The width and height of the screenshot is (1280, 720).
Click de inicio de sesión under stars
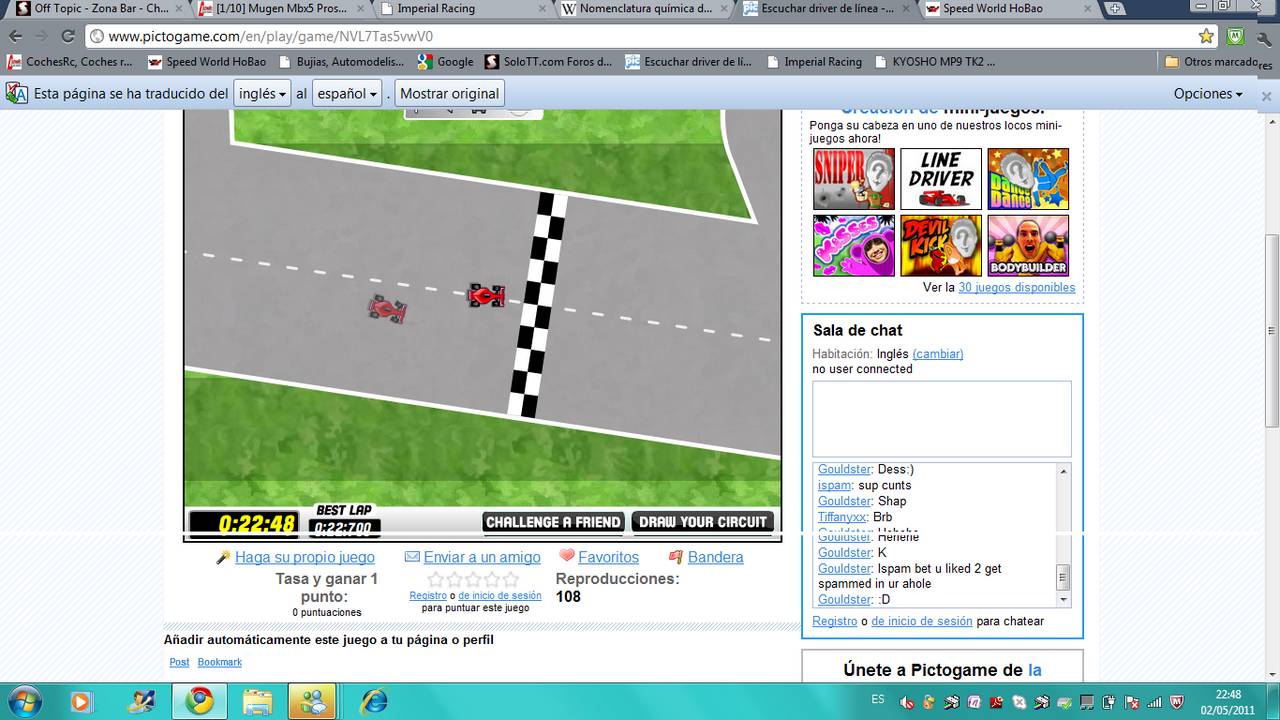(x=499, y=595)
